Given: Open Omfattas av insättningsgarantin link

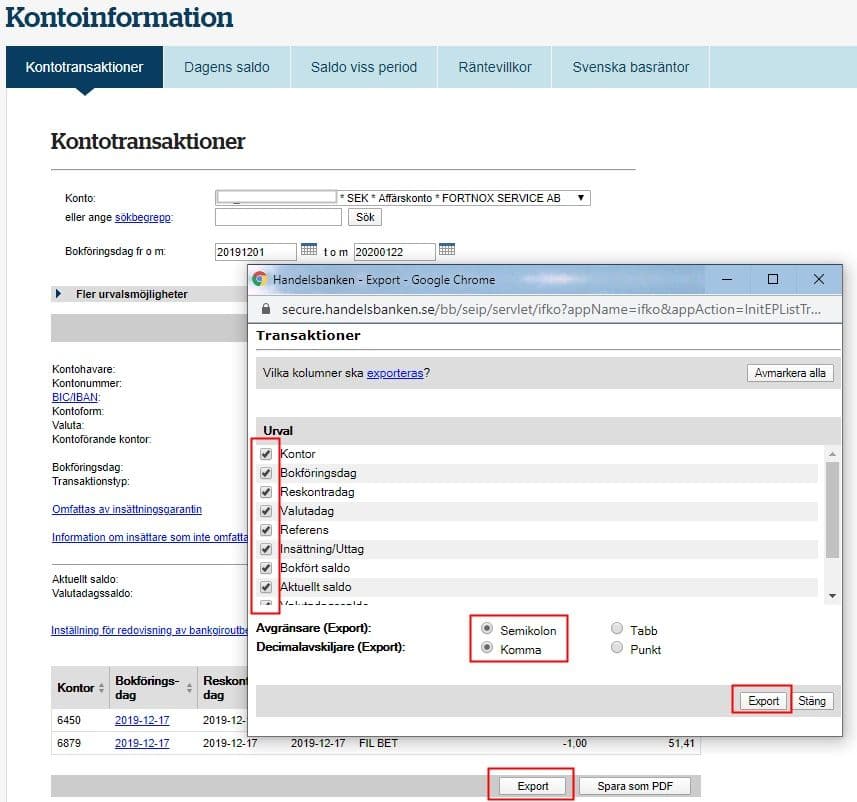Looking at the screenshot, I should coord(127,509).
